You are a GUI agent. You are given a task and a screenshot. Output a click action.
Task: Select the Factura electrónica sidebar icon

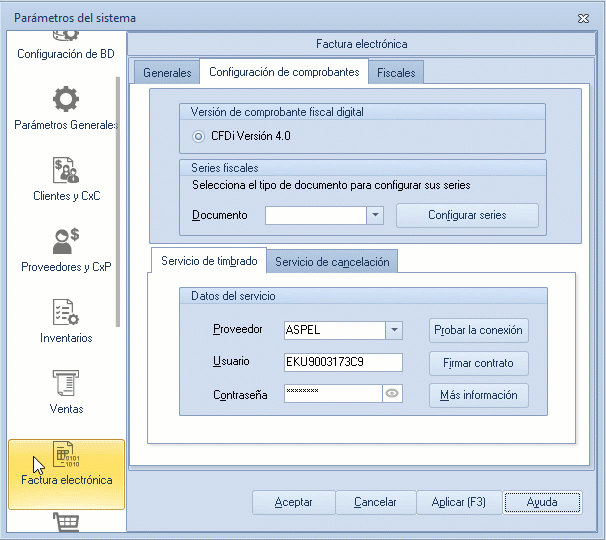point(66,454)
